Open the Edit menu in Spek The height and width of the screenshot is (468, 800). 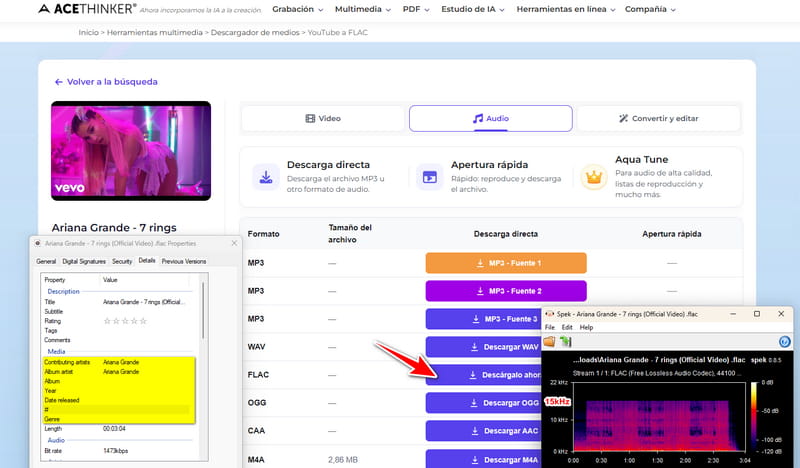tap(567, 327)
